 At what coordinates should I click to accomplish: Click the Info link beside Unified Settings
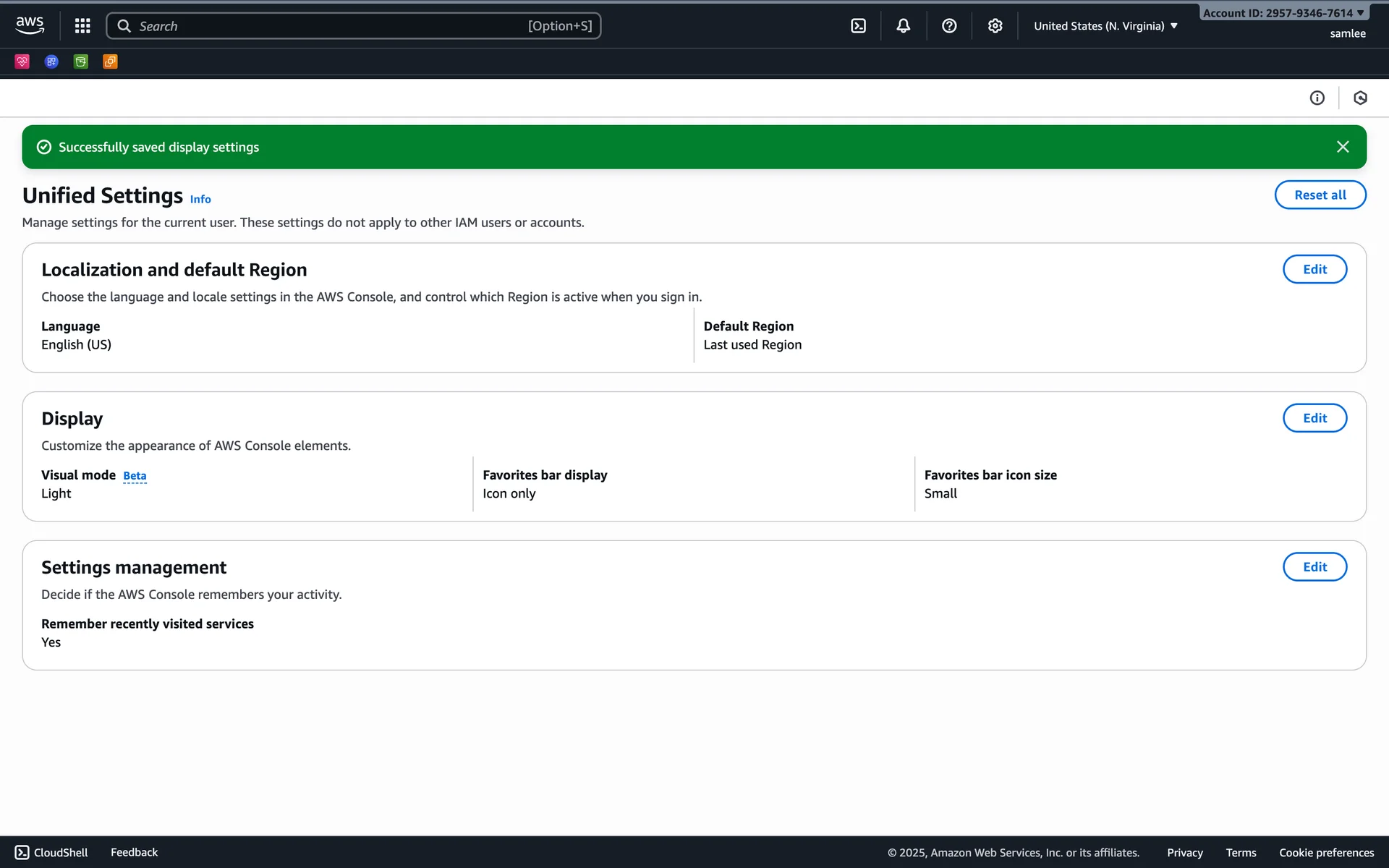tap(200, 199)
